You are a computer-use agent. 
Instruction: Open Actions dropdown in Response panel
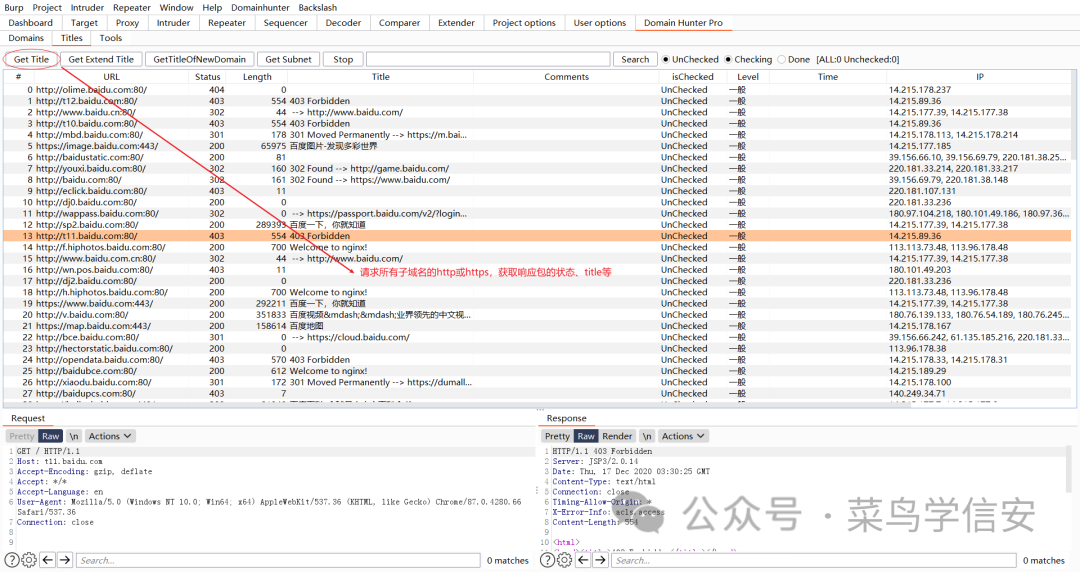(x=683, y=436)
